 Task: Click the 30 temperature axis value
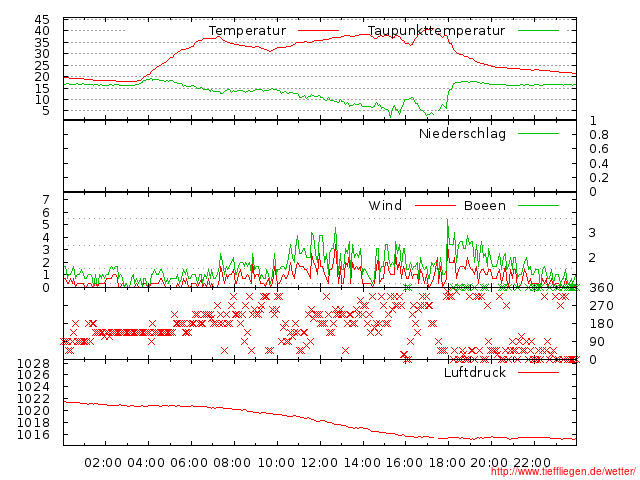point(42,54)
